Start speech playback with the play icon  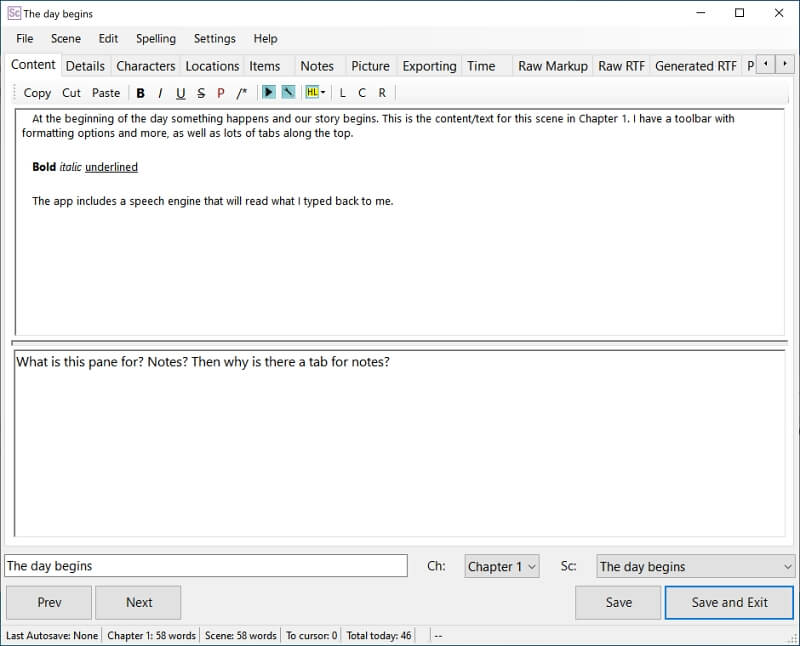[x=268, y=93]
